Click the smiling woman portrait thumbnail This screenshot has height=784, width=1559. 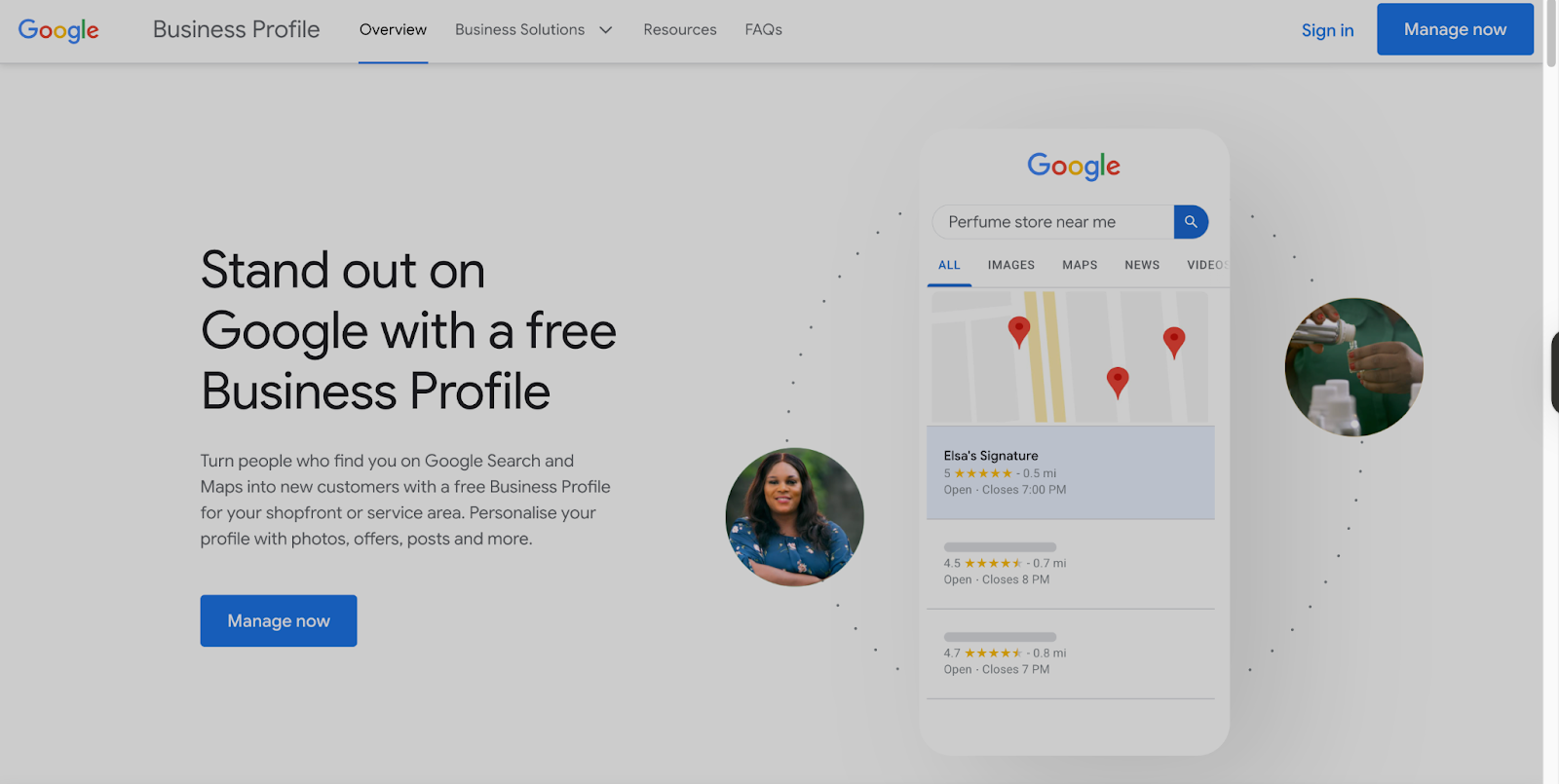795,517
